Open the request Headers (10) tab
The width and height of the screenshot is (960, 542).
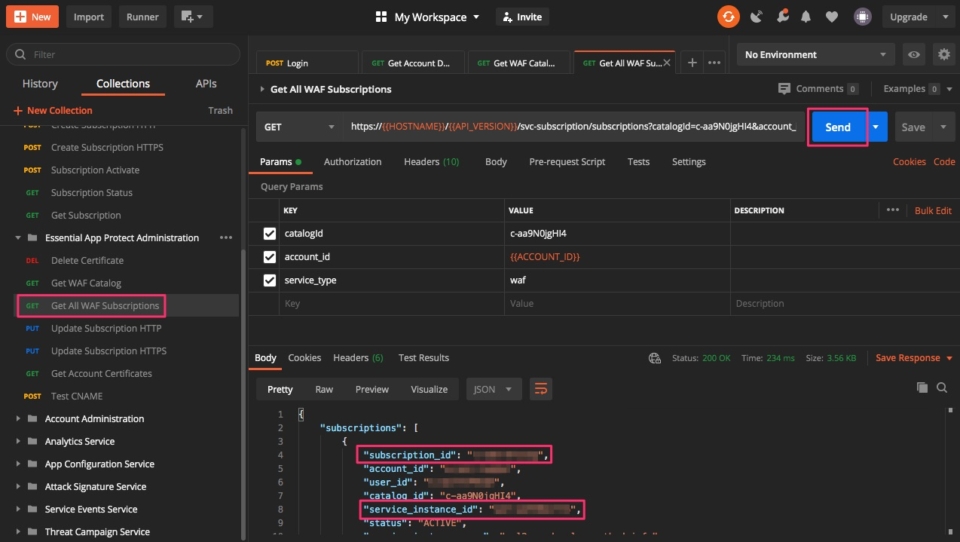[432, 162]
